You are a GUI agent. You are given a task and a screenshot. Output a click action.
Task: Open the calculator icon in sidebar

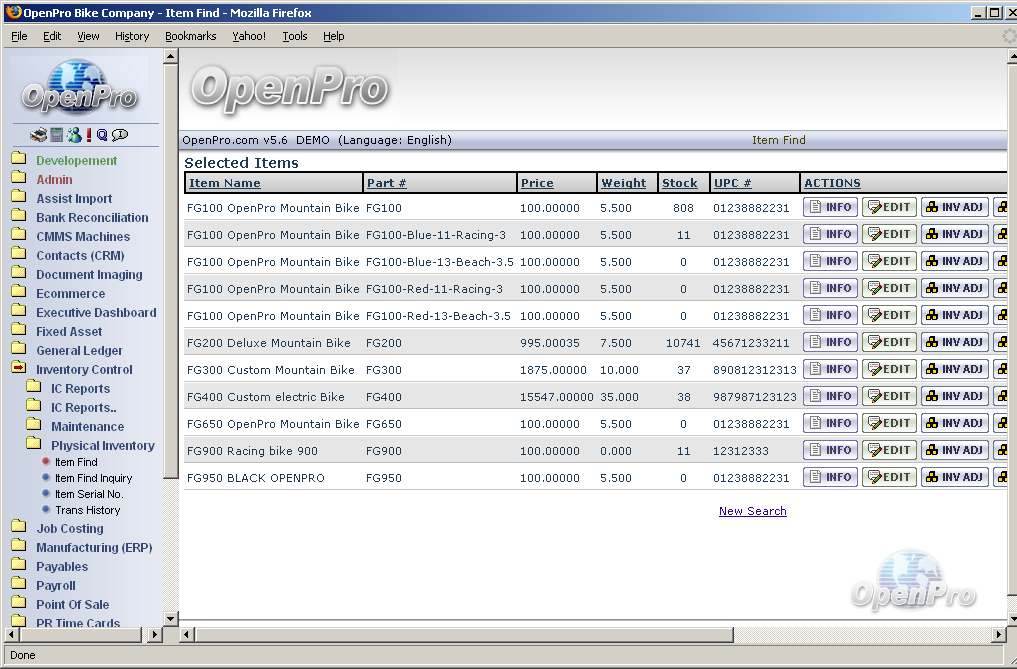[57, 135]
